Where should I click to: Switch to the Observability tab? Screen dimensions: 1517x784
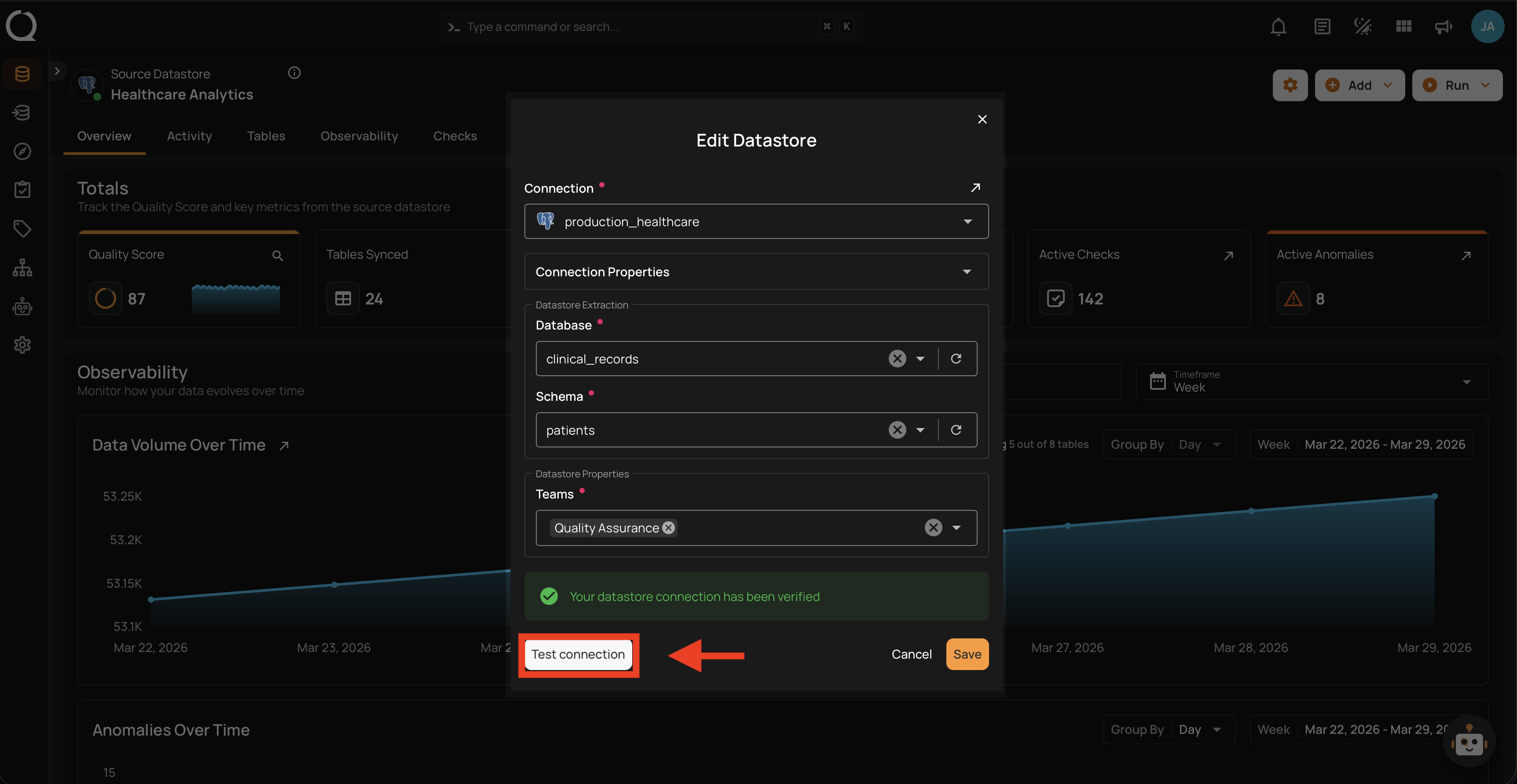359,136
